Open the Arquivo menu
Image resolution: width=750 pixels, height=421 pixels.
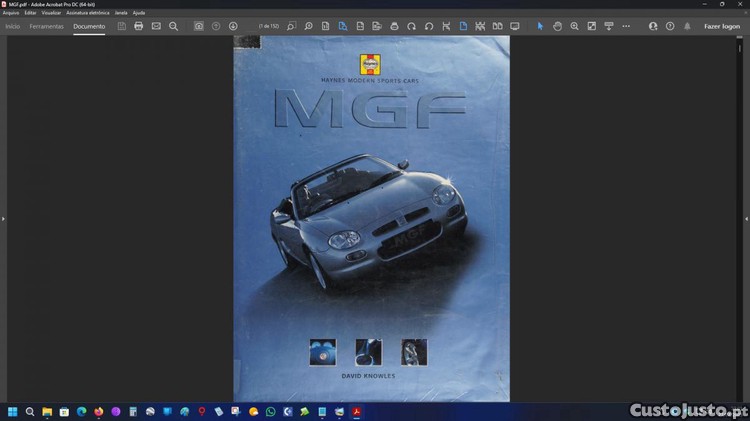click(11, 13)
